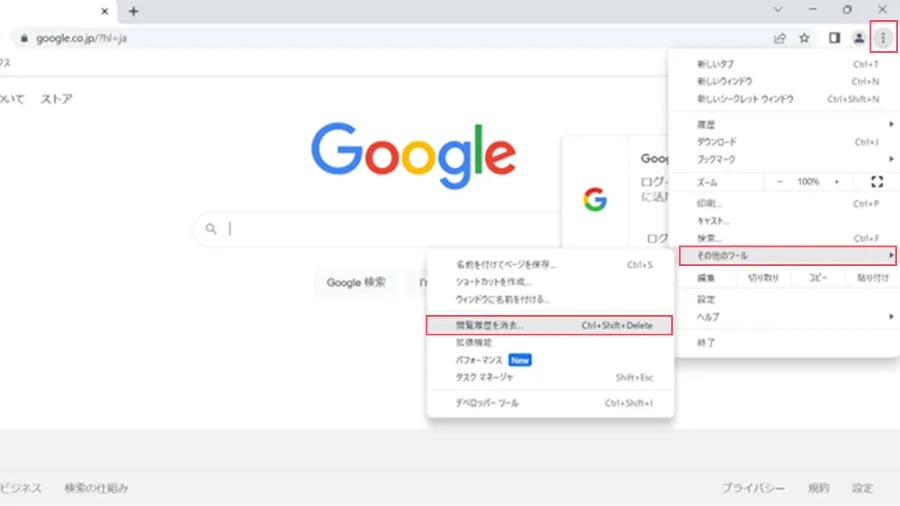Click the share page icon

coord(779,38)
